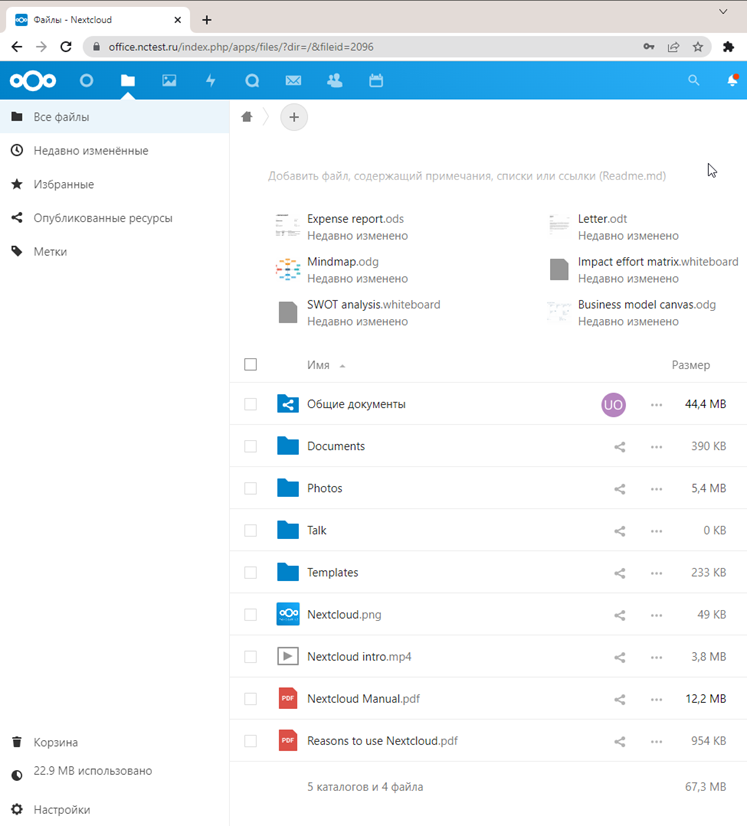The width and height of the screenshot is (747, 826).
Task: Share the Talk folder
Action: tap(620, 531)
